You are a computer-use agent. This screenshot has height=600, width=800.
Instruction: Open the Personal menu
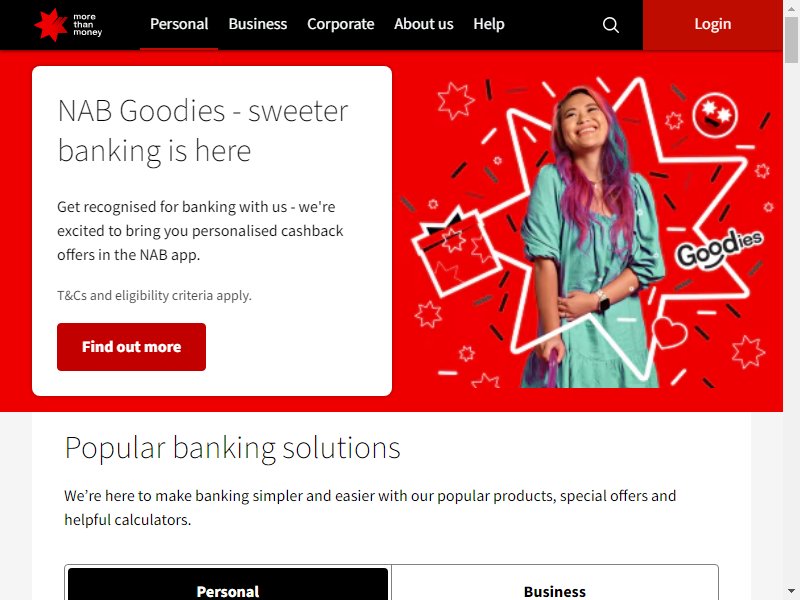[x=179, y=24]
